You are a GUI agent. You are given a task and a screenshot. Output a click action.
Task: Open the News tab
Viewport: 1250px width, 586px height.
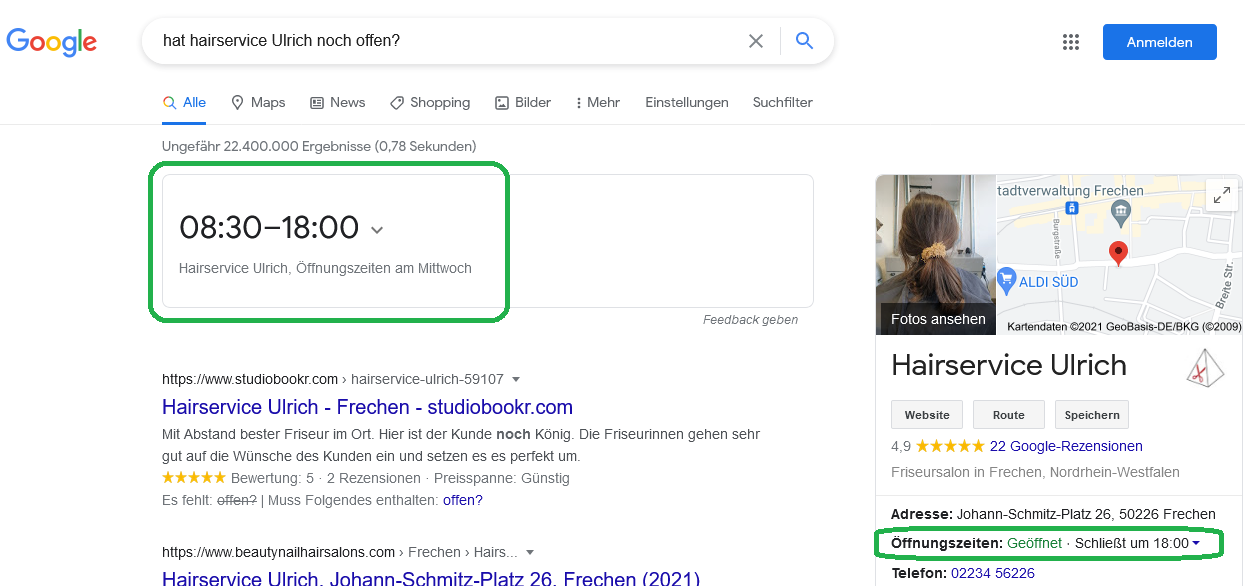337,102
